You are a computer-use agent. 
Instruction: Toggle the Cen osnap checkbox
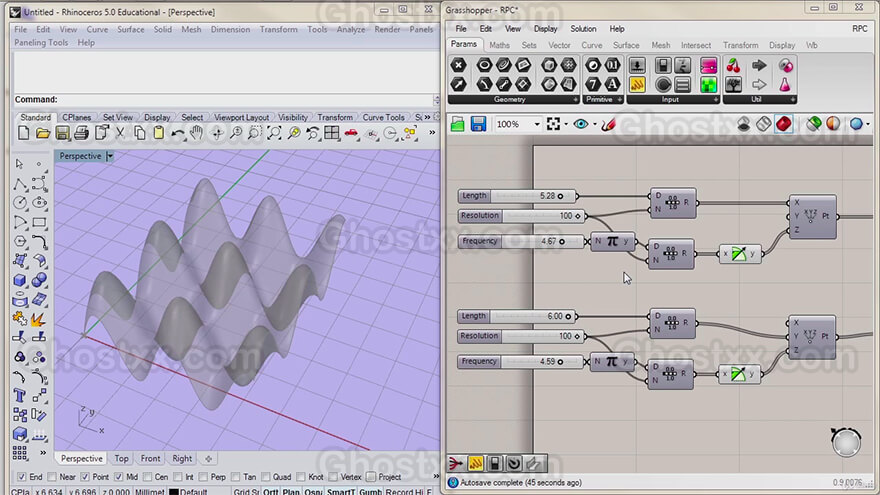coord(147,477)
